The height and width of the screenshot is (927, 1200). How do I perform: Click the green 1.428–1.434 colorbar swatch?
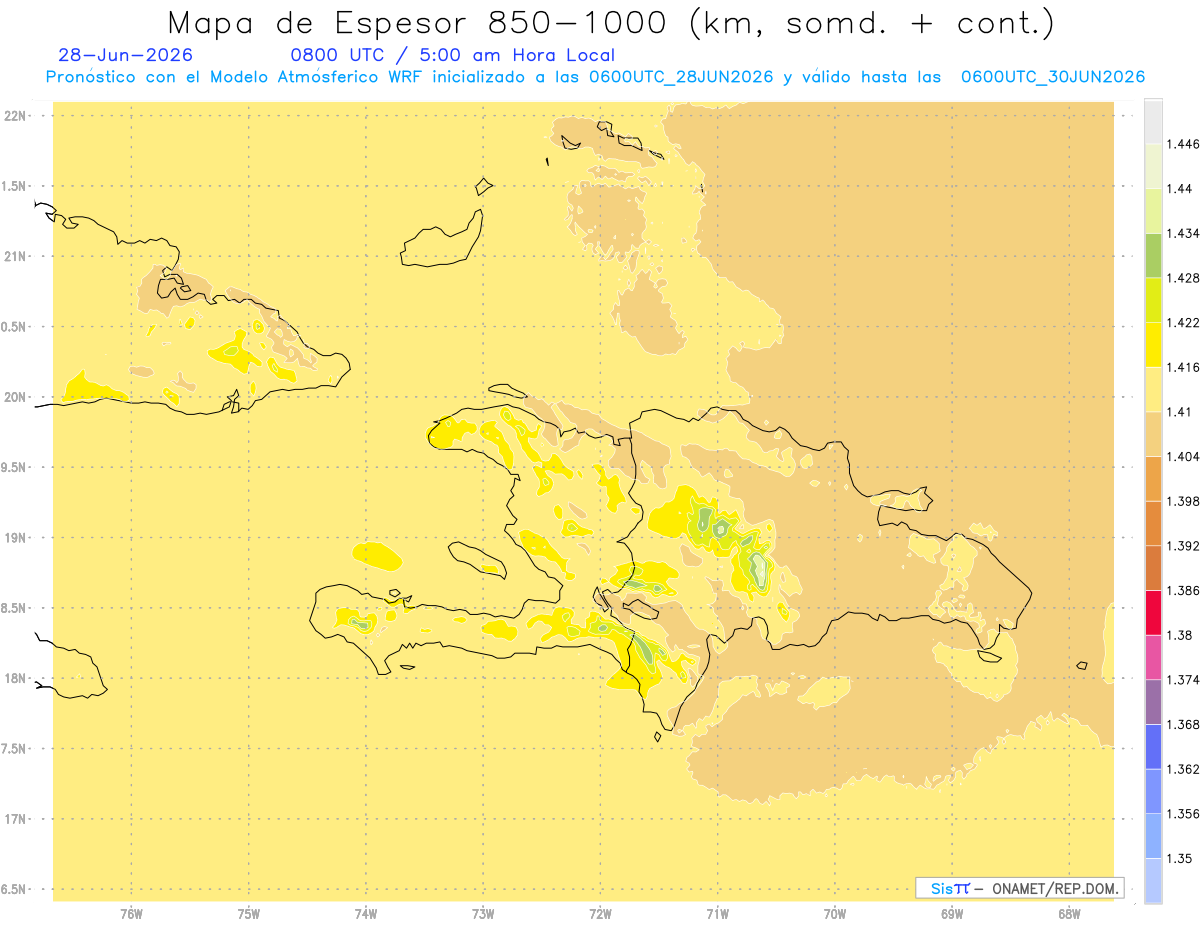pos(1152,255)
